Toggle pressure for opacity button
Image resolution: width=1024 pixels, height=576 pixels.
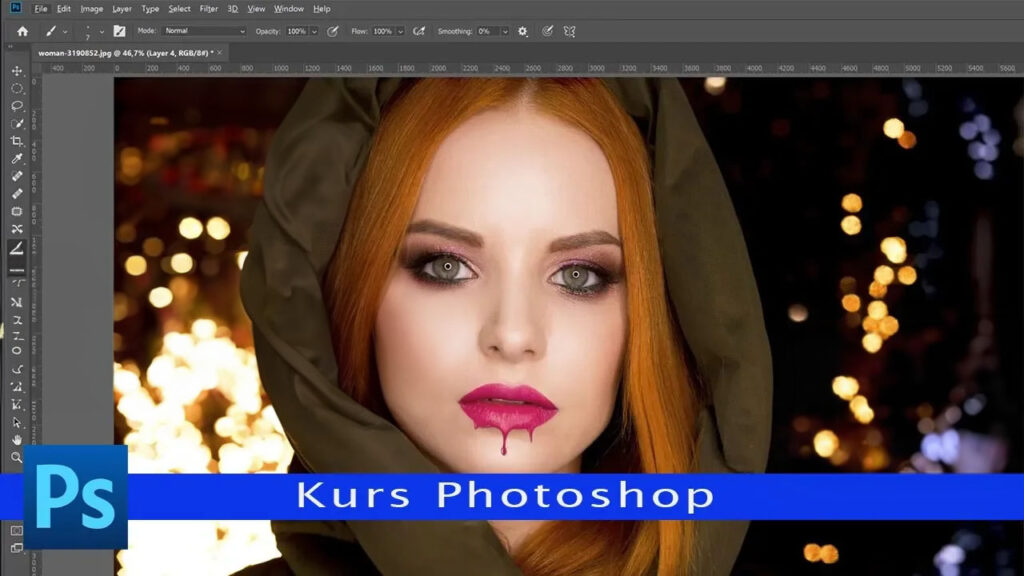(x=333, y=31)
